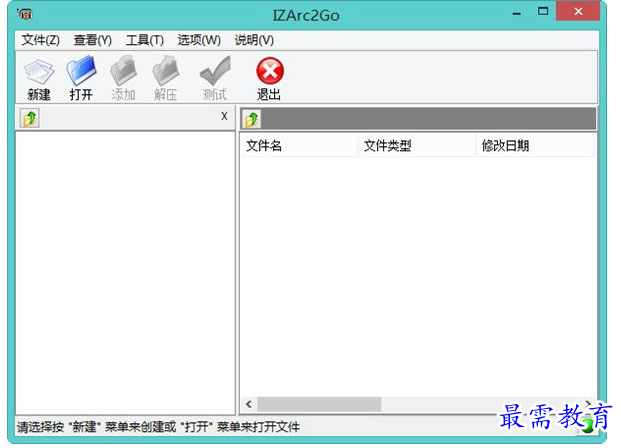
Task: Click the horizontal scrollbar left arrow
Action: click(249, 404)
